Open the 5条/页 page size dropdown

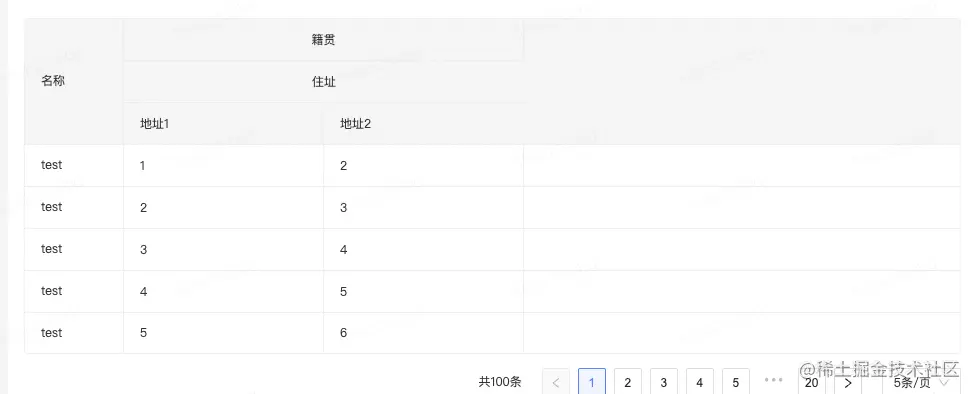pyautogui.click(x=921, y=382)
